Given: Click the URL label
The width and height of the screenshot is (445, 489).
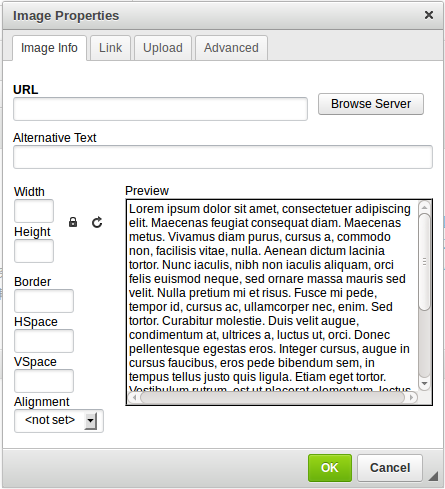Looking at the screenshot, I should click(26, 90).
